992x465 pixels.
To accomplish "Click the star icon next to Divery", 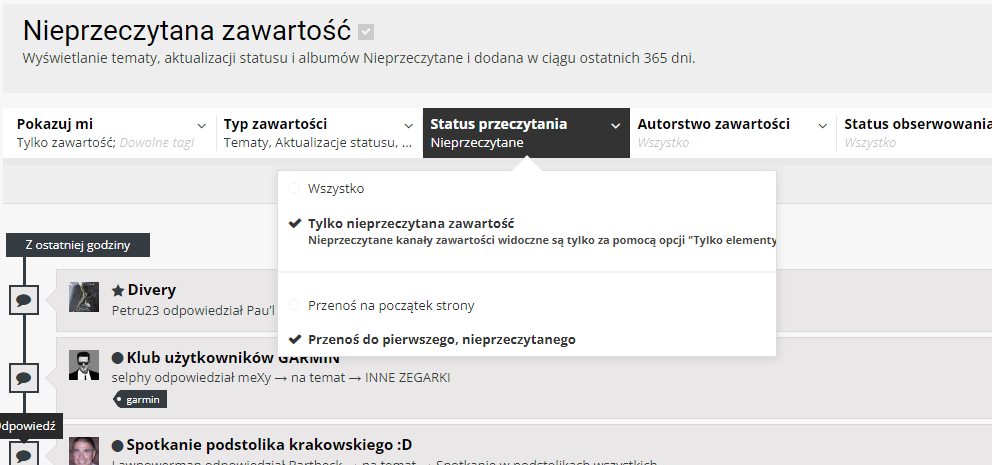I will coord(118,291).
